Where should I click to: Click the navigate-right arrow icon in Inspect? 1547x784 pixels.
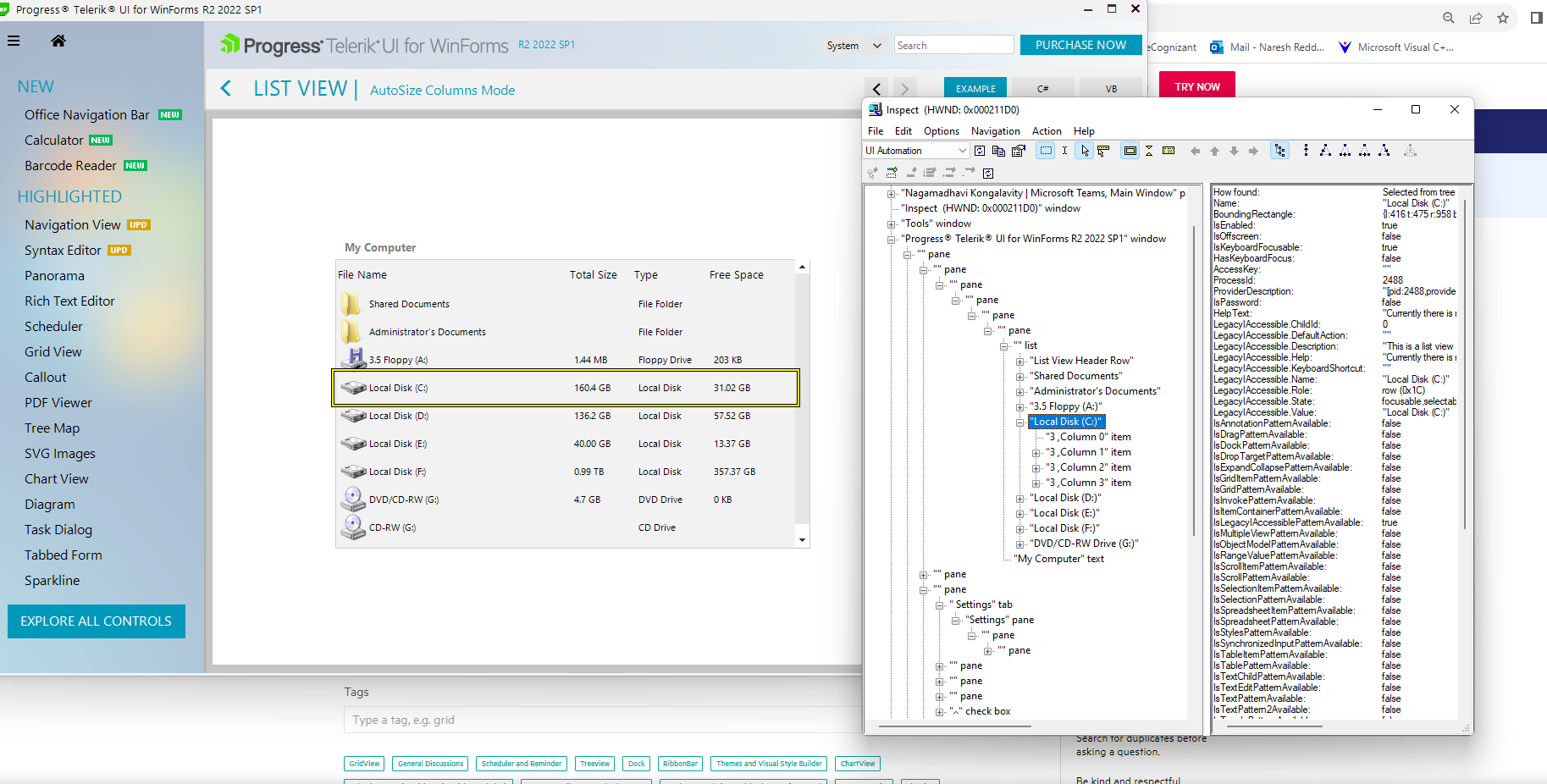click(1254, 150)
